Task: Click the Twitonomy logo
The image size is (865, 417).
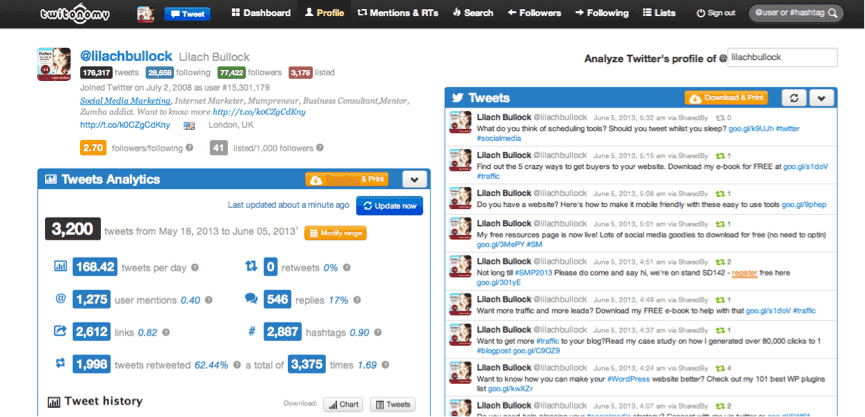Action: pyautogui.click(x=75, y=13)
